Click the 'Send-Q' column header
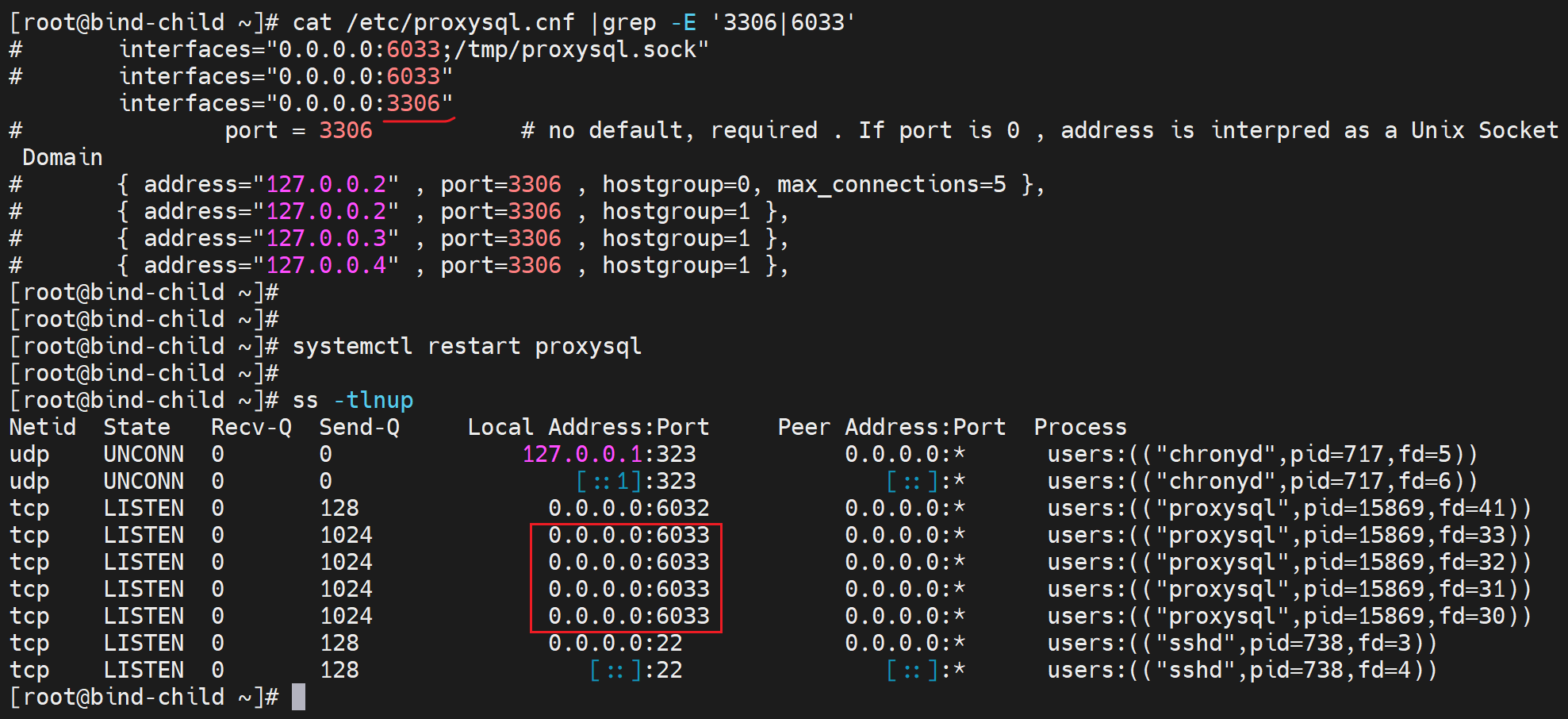This screenshot has width=1568, height=719. click(359, 428)
